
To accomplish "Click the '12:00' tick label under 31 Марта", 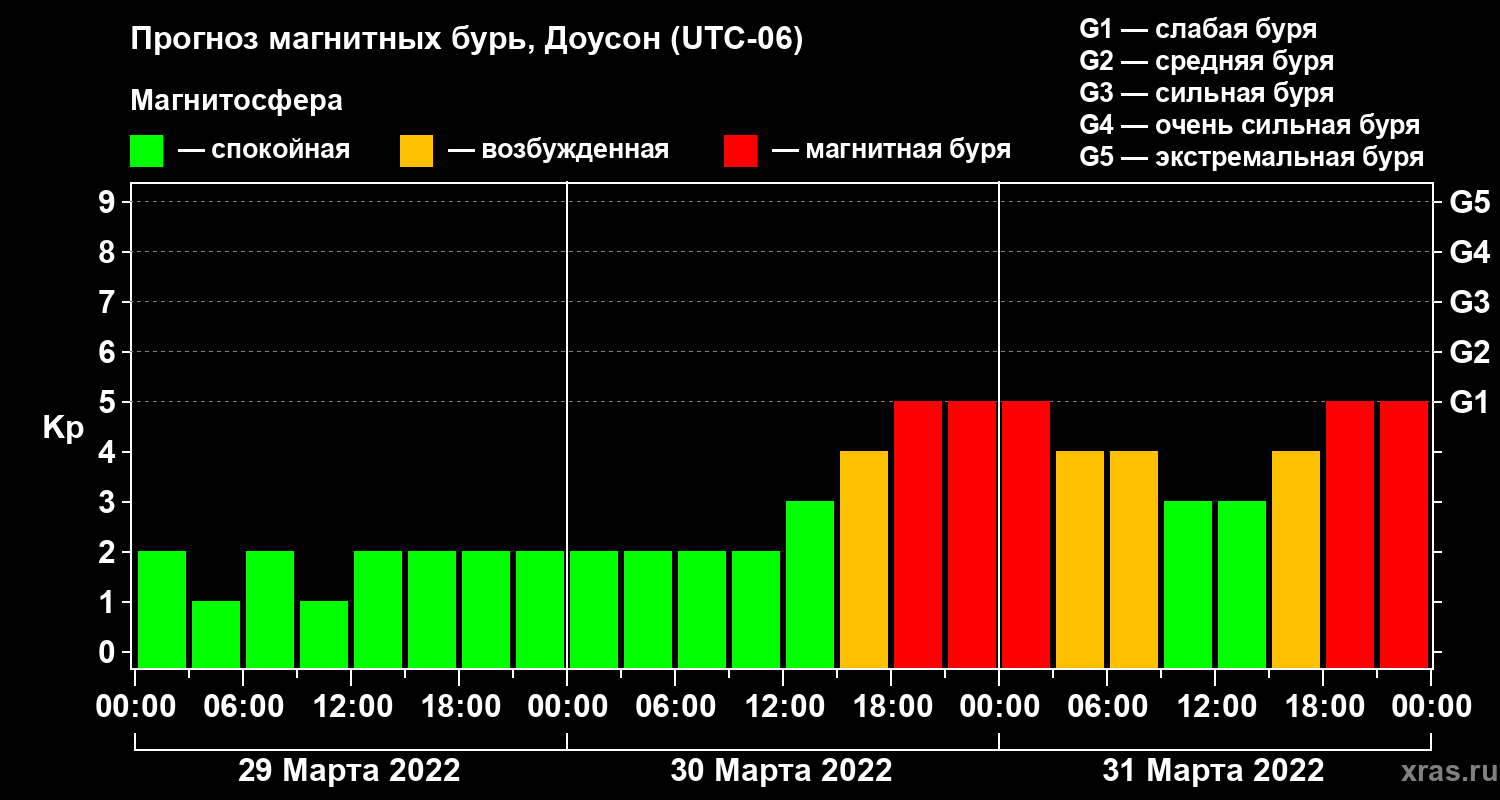I will click(1215, 707).
